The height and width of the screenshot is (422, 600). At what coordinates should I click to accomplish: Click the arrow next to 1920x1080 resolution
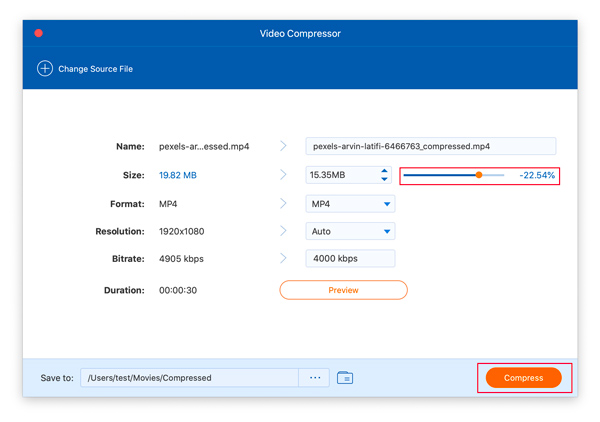click(283, 231)
